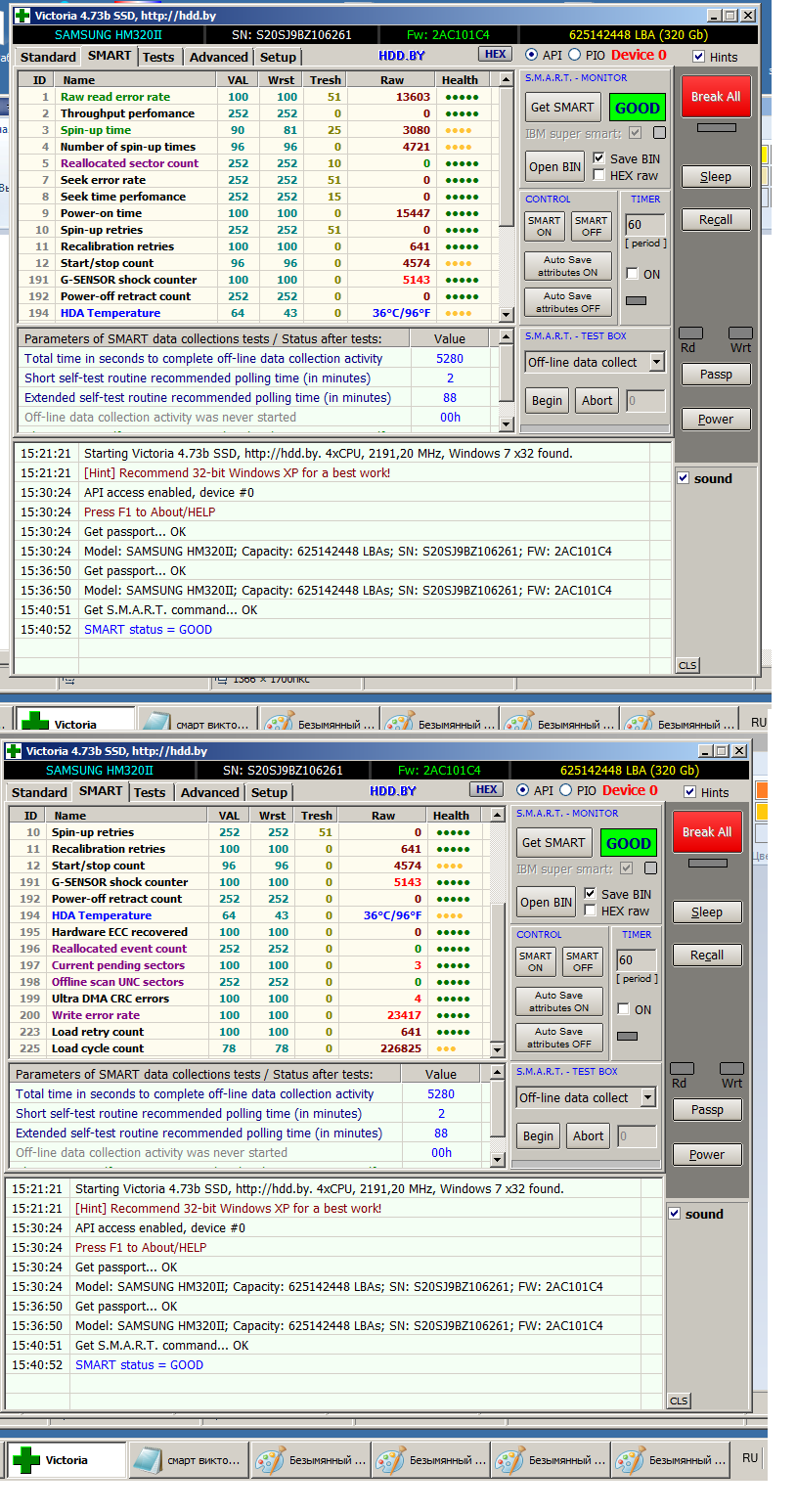The height and width of the screenshot is (1512, 796).
Task: Open Victoria from the bottom taskbar
Action: [67, 1460]
